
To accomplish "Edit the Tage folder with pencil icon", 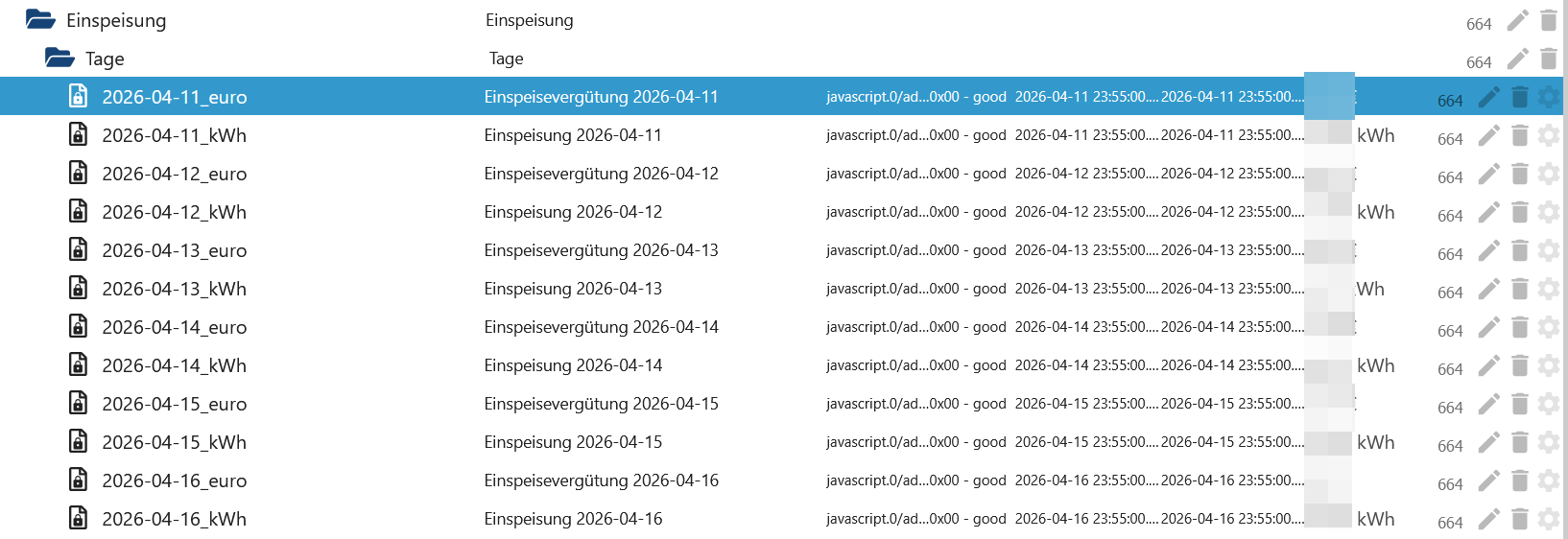I will [1517, 59].
